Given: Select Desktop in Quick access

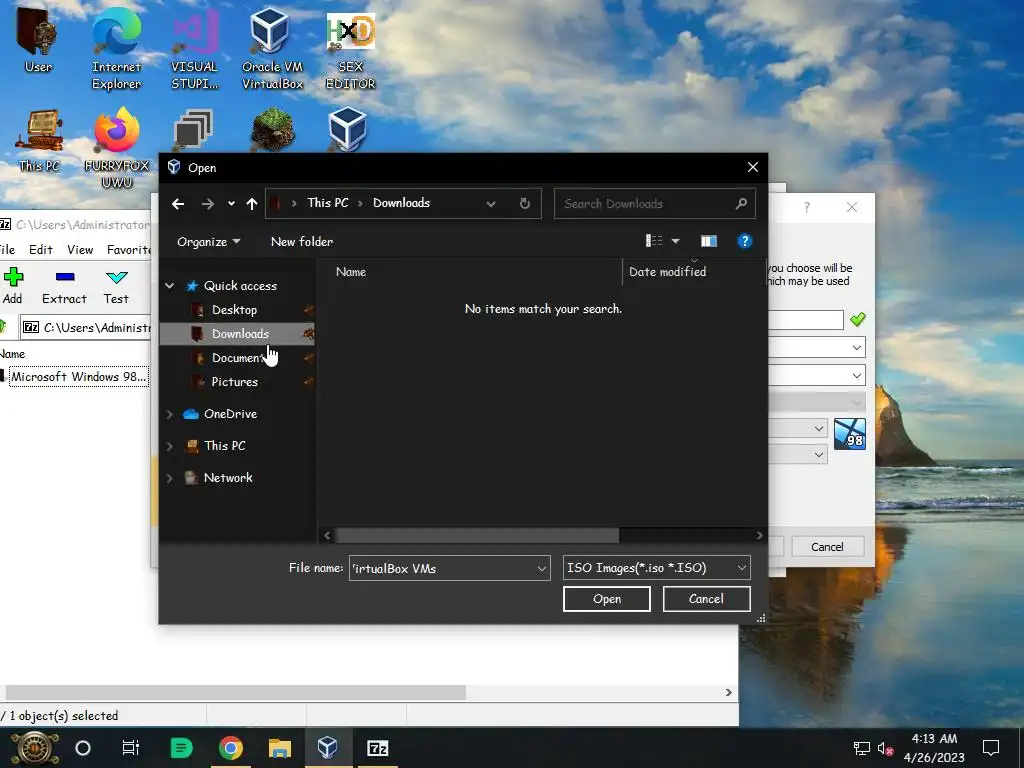Looking at the screenshot, I should [234, 310].
